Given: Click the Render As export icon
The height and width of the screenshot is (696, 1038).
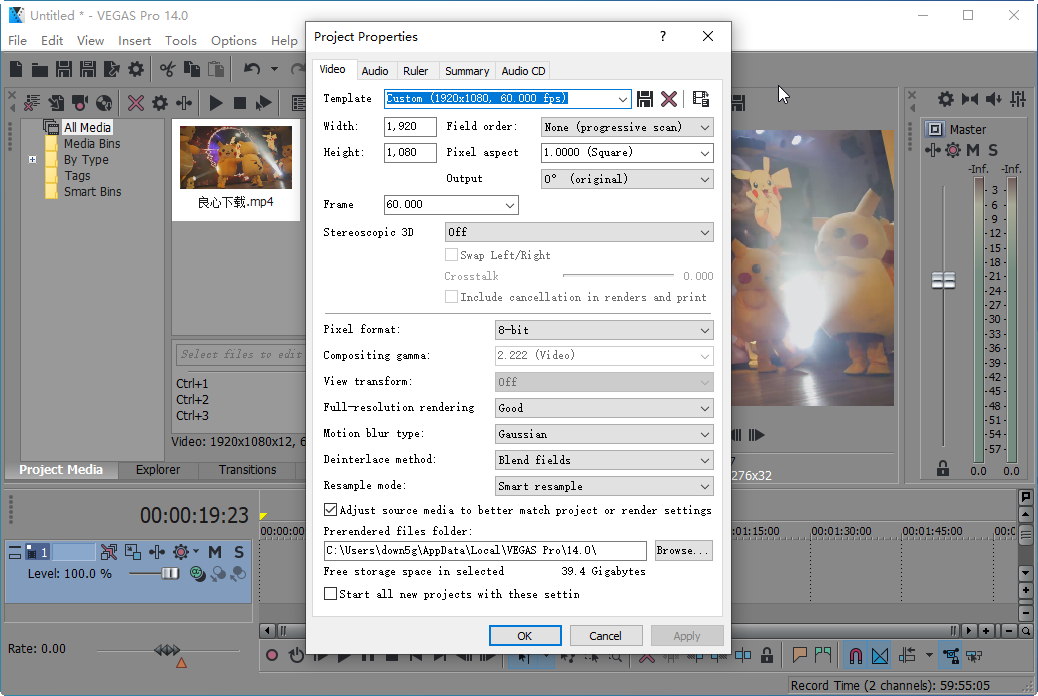Looking at the screenshot, I should click(x=111, y=69).
